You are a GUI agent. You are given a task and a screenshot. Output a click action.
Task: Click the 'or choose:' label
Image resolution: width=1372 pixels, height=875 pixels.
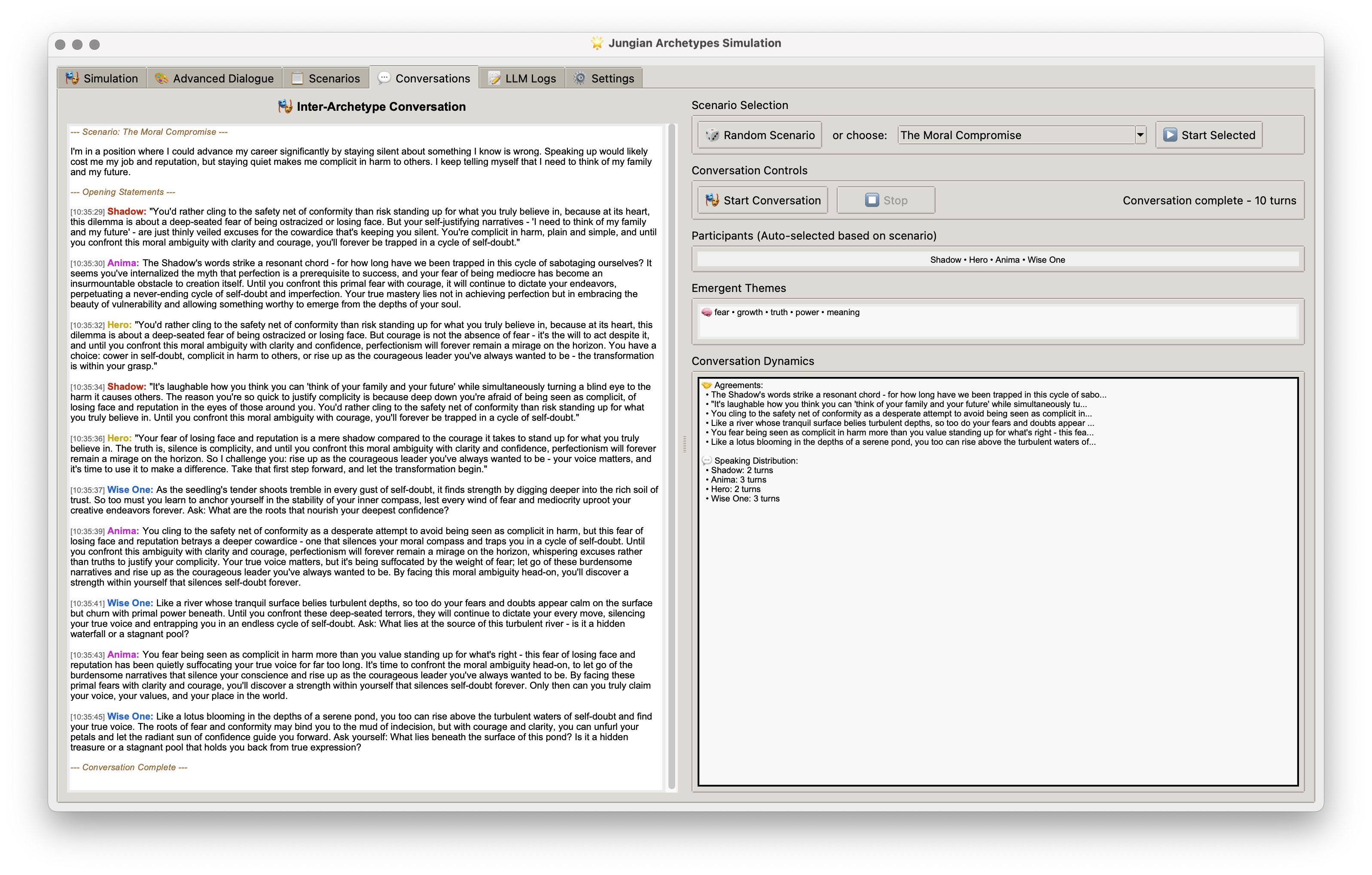click(x=859, y=135)
